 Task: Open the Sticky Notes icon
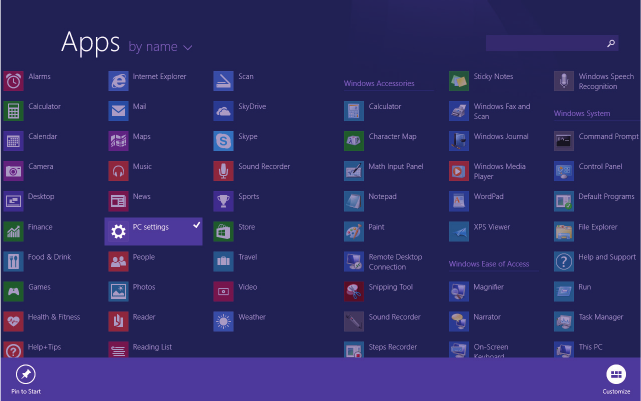[459, 81]
